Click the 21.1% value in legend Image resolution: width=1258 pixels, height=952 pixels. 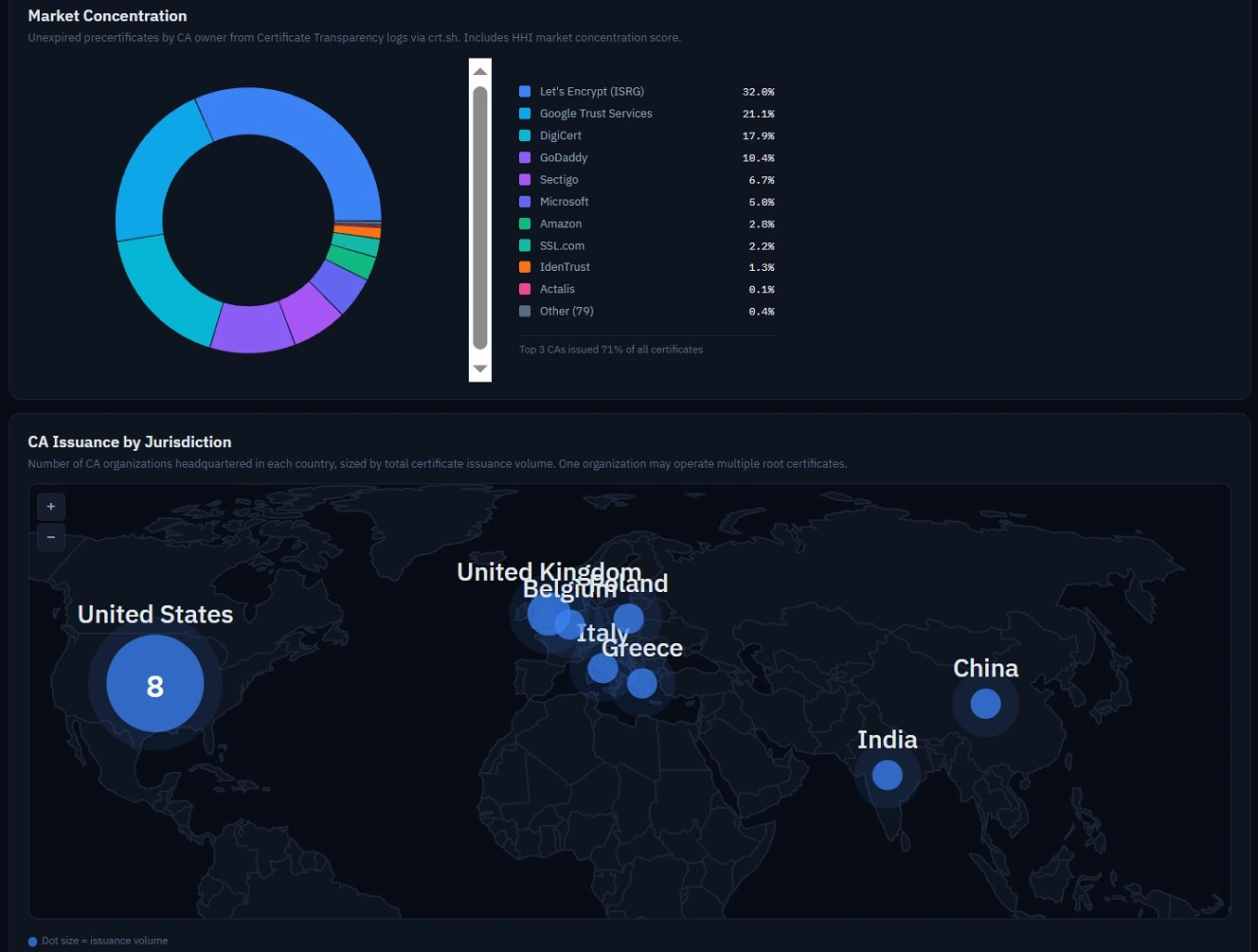pos(758,114)
